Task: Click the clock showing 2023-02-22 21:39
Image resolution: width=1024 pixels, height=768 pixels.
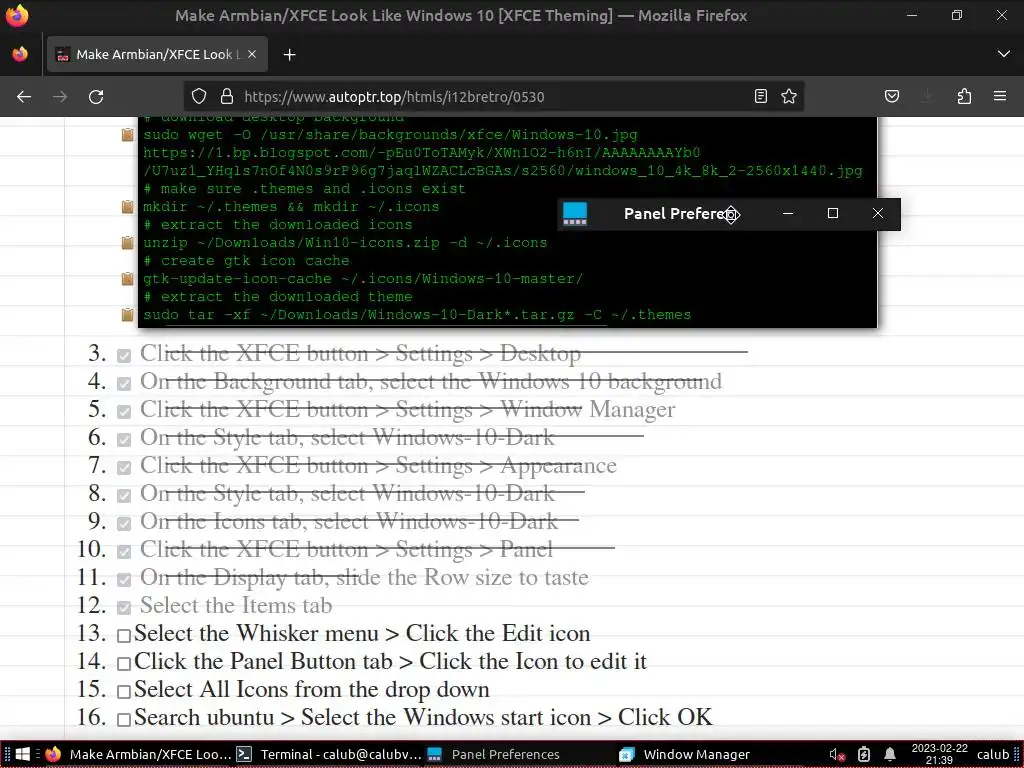Action: click(x=939, y=754)
